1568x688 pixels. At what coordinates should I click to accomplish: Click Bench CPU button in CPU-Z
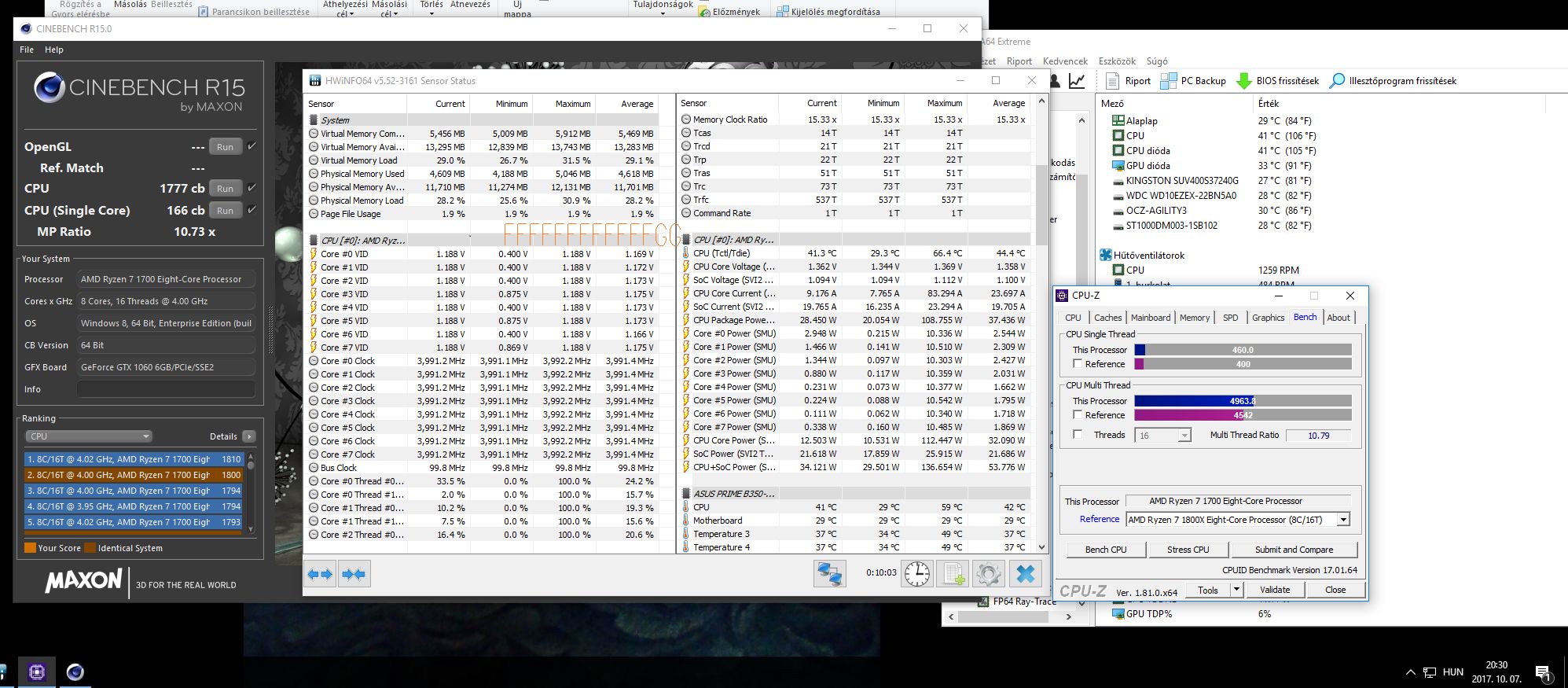(1106, 550)
